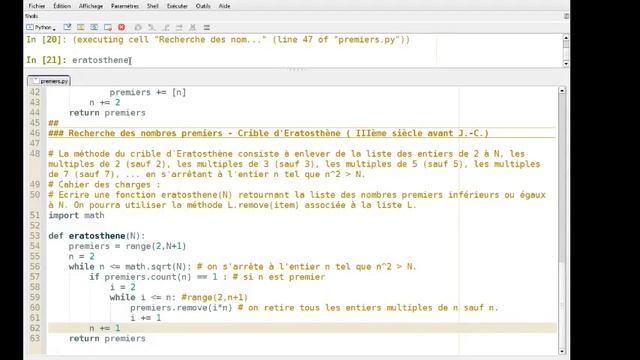Click the Interrupt shell toolbar icon
This screenshot has height=360, width=640.
tap(81, 27)
